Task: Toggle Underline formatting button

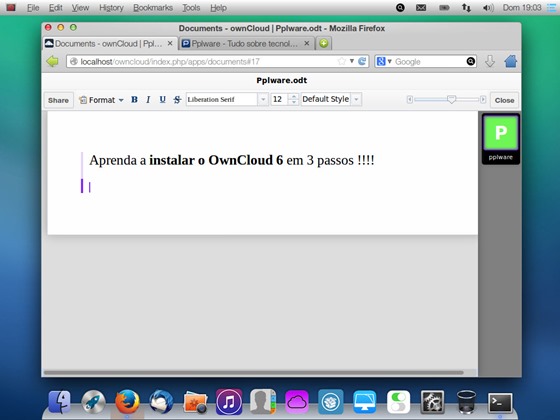Action: pos(162,100)
